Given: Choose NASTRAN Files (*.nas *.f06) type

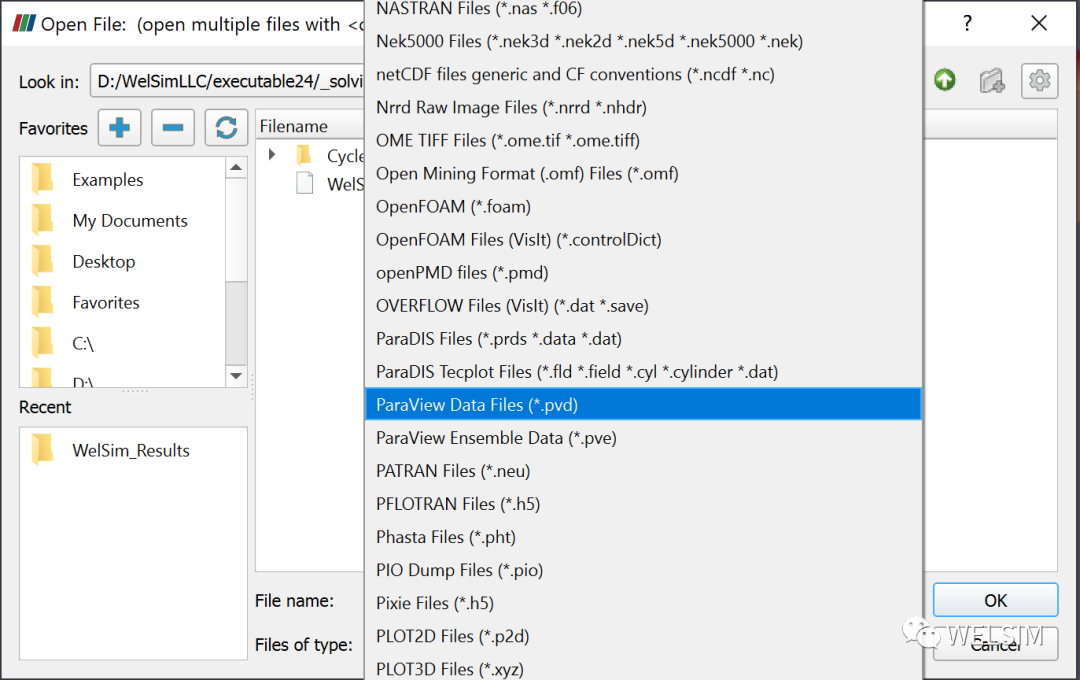Looking at the screenshot, I should point(643,9).
